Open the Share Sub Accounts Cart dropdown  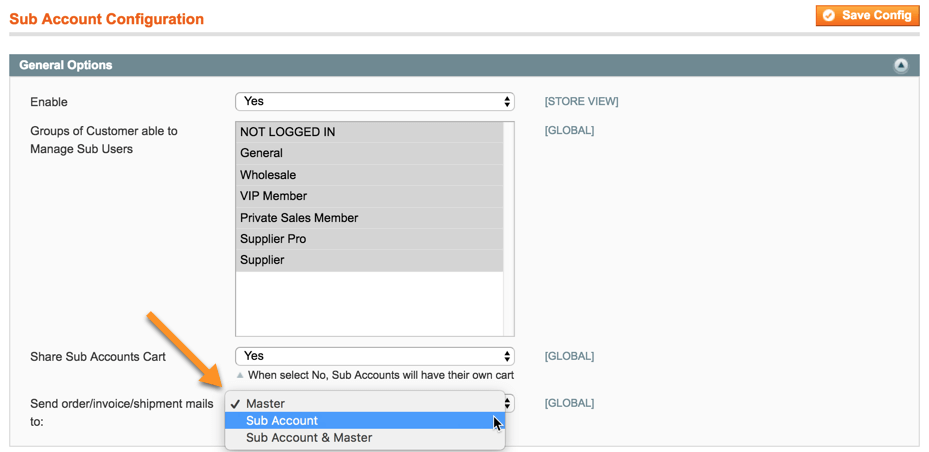tap(375, 356)
